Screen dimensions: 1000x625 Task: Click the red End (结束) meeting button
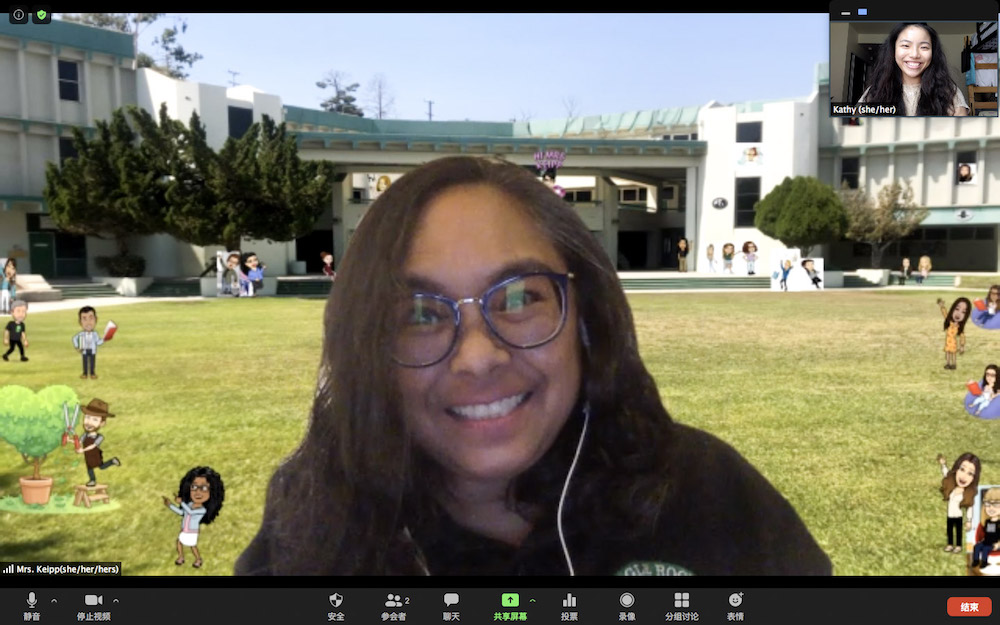click(x=968, y=606)
